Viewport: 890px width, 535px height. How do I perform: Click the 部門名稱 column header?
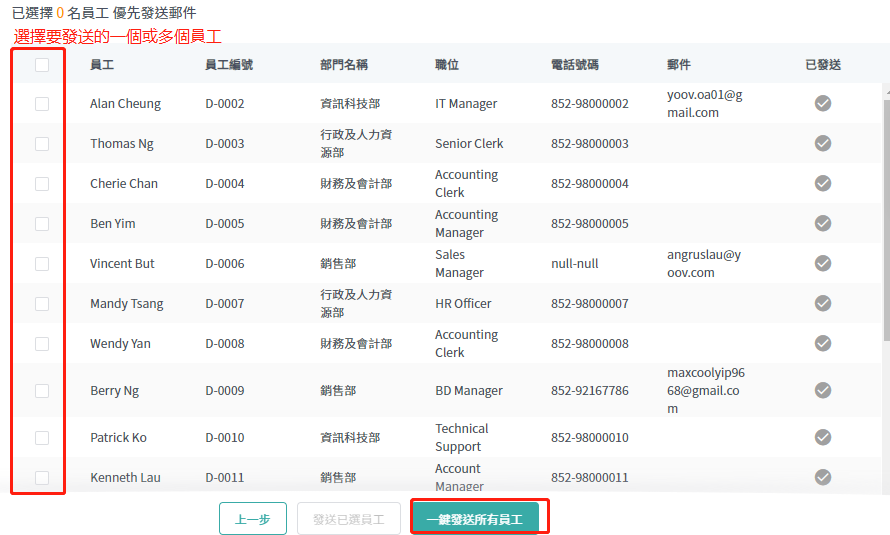coord(344,65)
